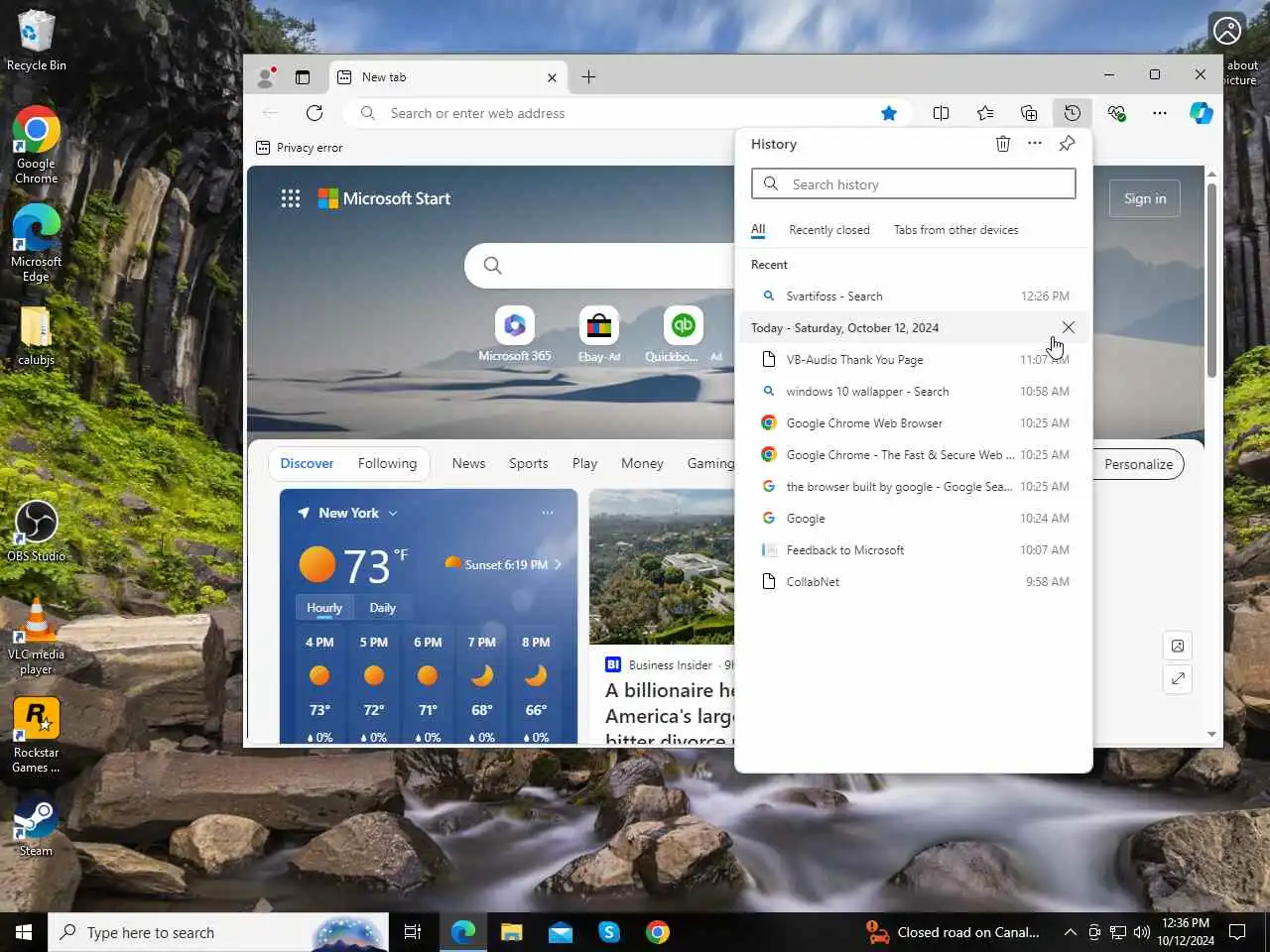Open File Explorer from the taskbar
1270x952 pixels.
[511, 932]
